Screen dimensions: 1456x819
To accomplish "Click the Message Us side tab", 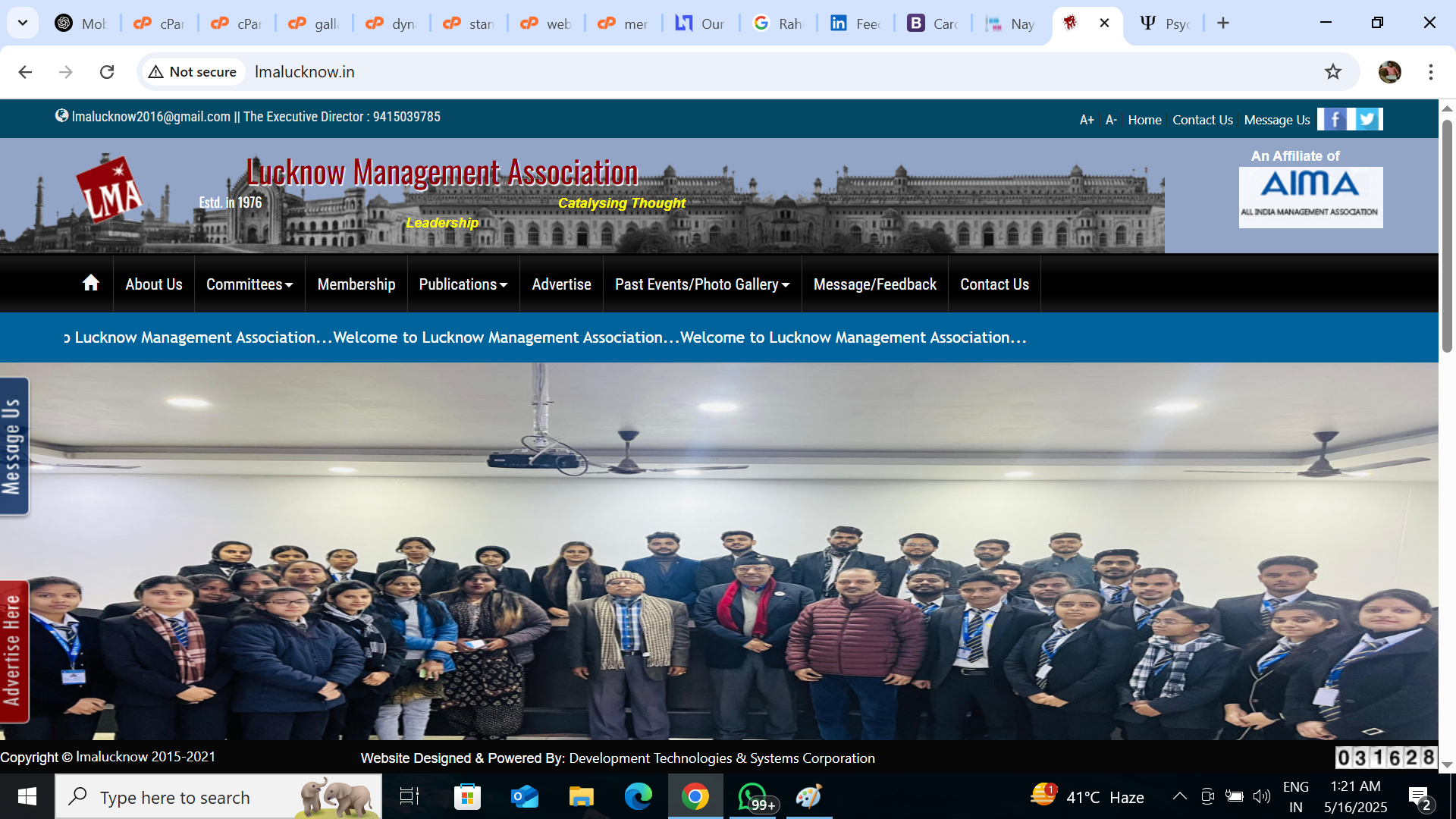I will 14,447.
